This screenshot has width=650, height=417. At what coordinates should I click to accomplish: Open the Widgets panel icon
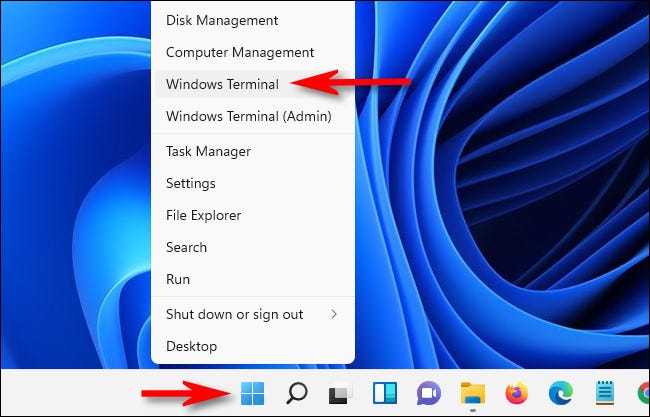(385, 393)
